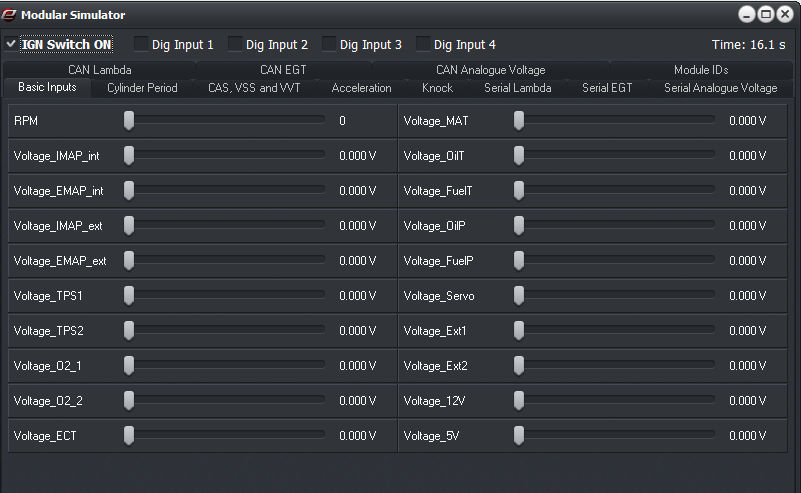
Task: Click the Voltage_Ext2 slider handle
Action: pos(519,365)
